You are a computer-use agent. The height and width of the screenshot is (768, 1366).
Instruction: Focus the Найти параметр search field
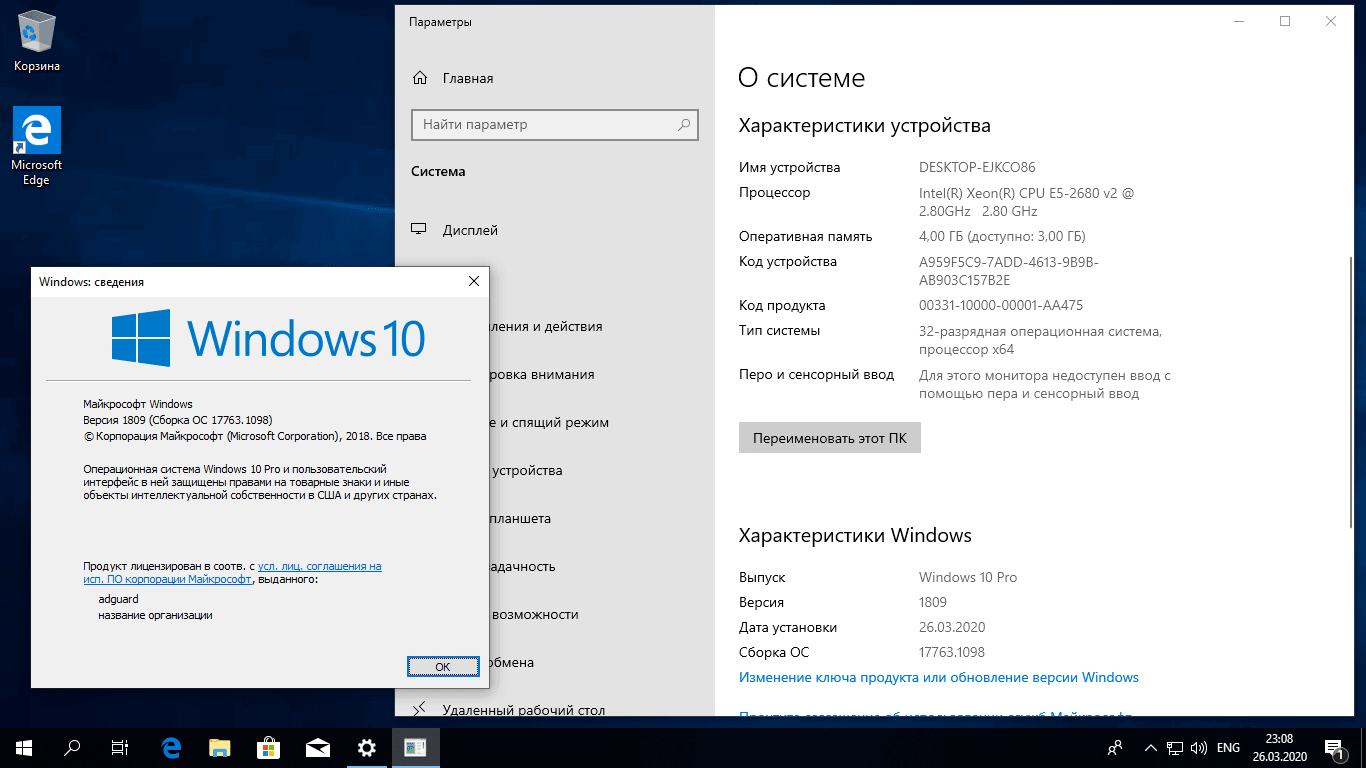(554, 125)
